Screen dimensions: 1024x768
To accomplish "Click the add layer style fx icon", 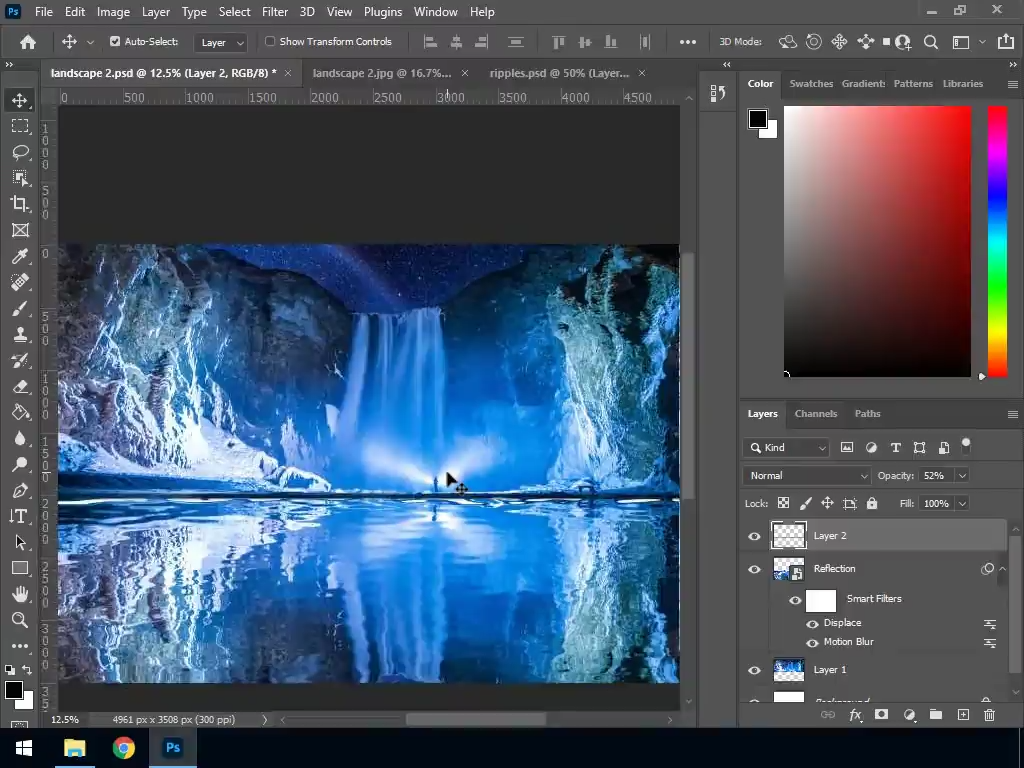I will [855, 715].
